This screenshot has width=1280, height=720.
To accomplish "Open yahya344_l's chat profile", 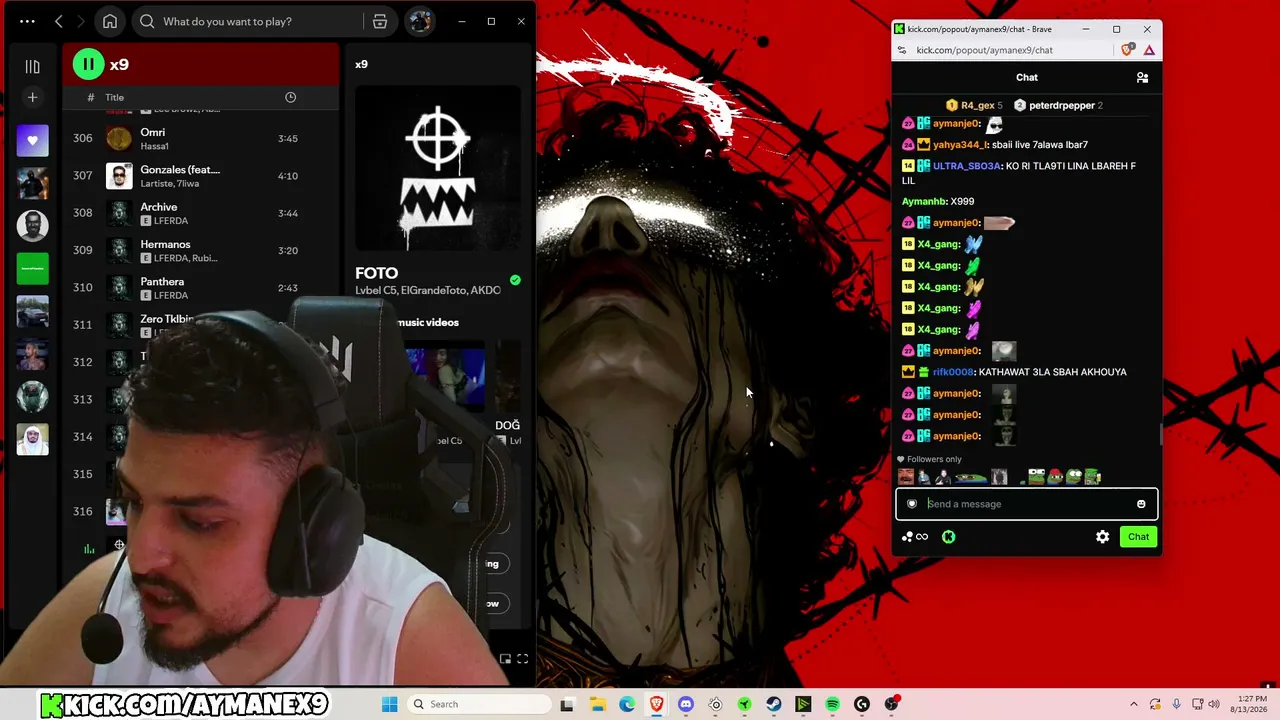I will point(960,145).
